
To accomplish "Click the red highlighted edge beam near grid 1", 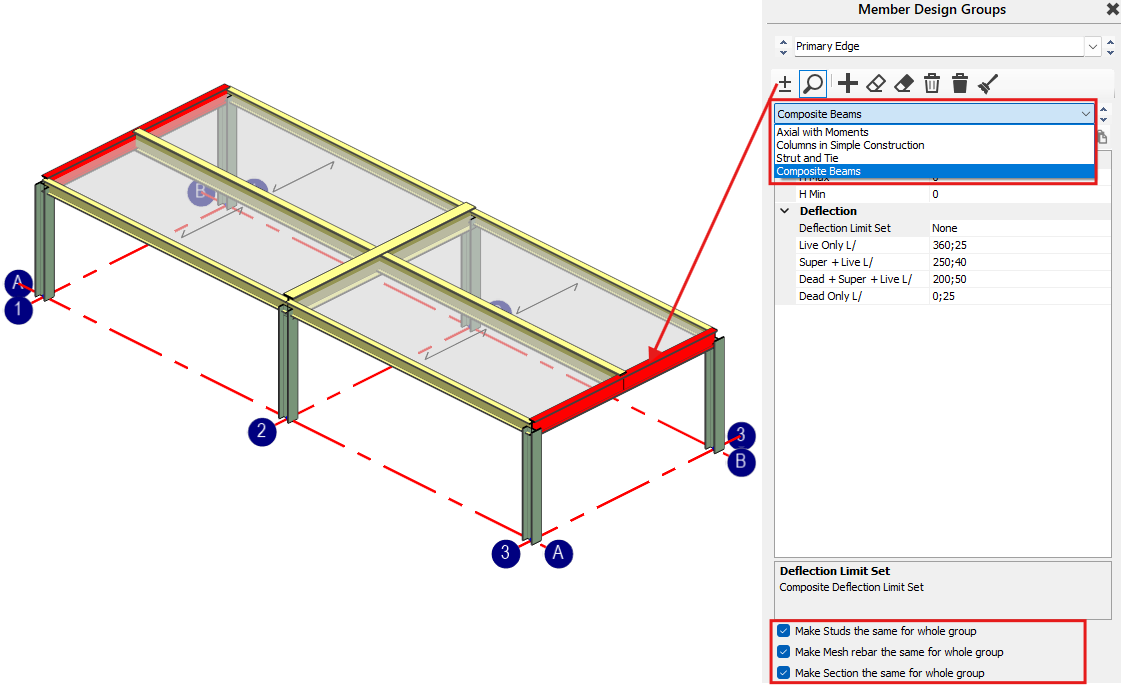I will point(136,132).
